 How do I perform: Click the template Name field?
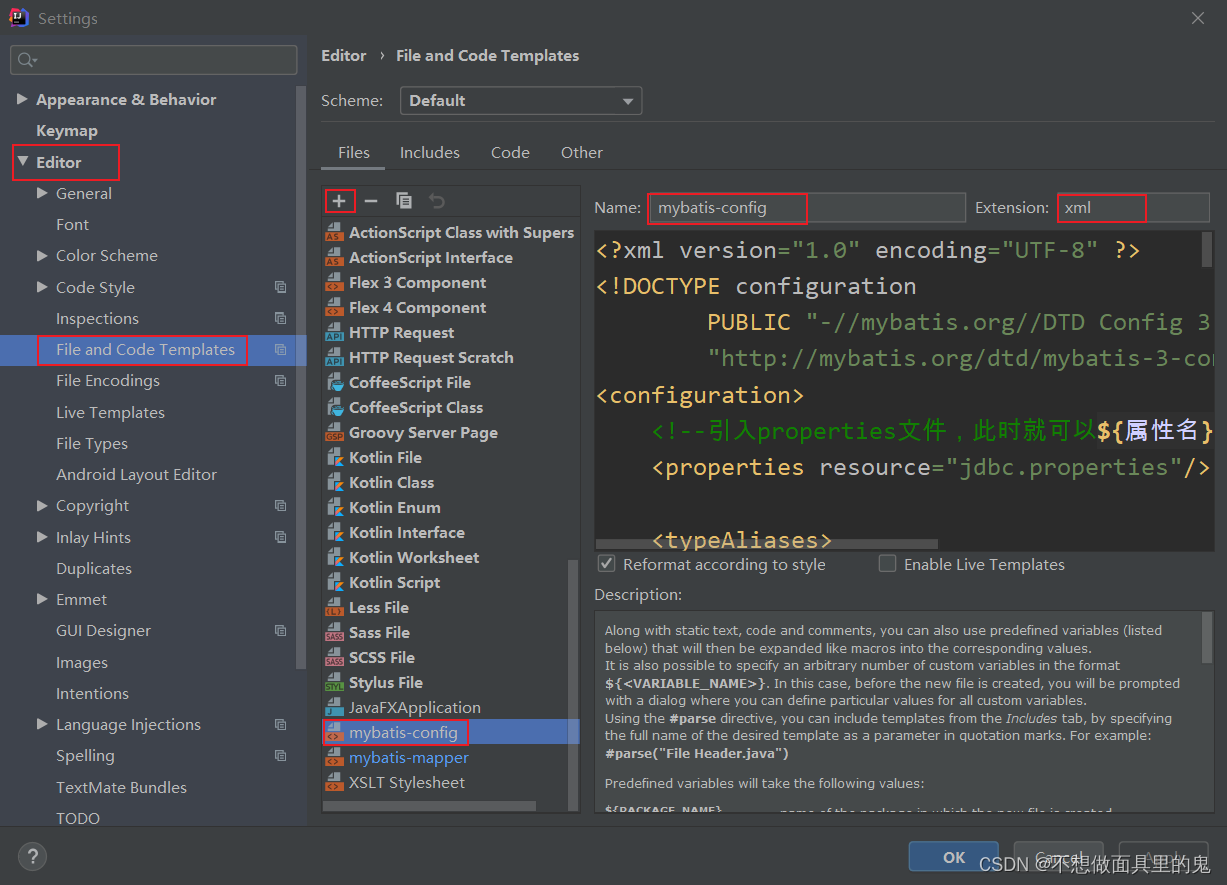(x=807, y=208)
